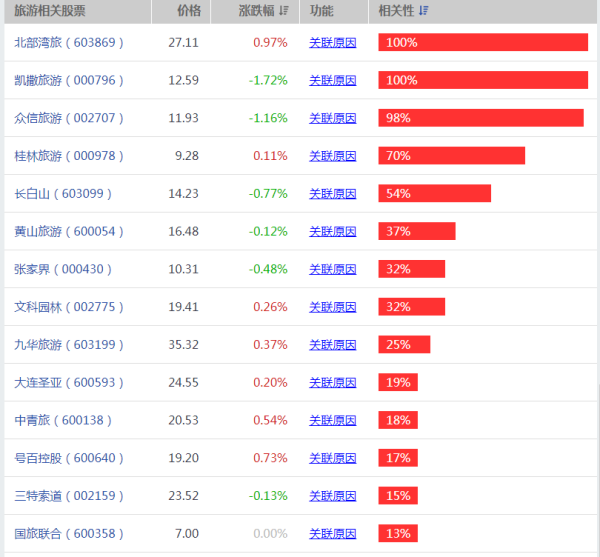Select stock 长白山 (603099)
Viewport: 600px width, 557px height.
(x=63, y=194)
